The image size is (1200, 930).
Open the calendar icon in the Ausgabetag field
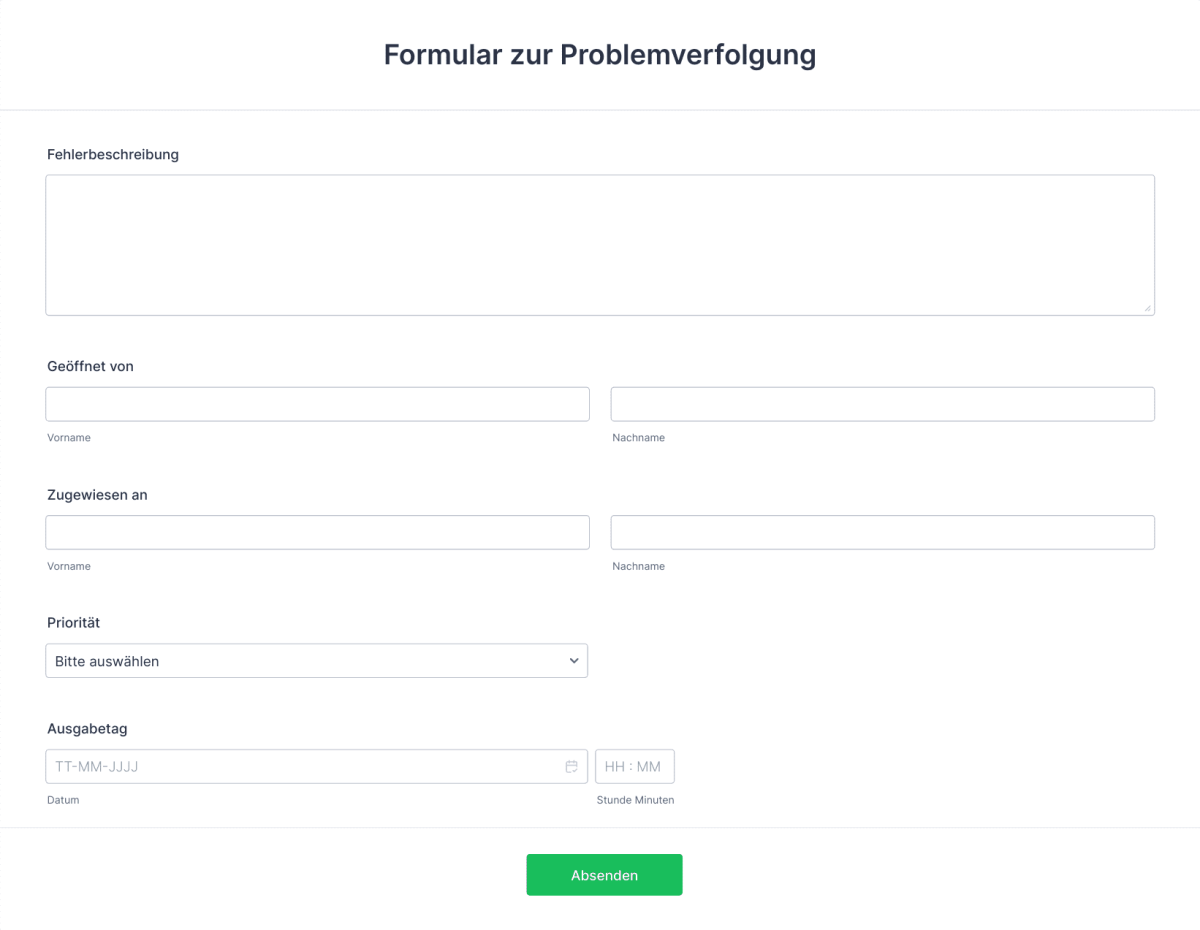click(571, 766)
